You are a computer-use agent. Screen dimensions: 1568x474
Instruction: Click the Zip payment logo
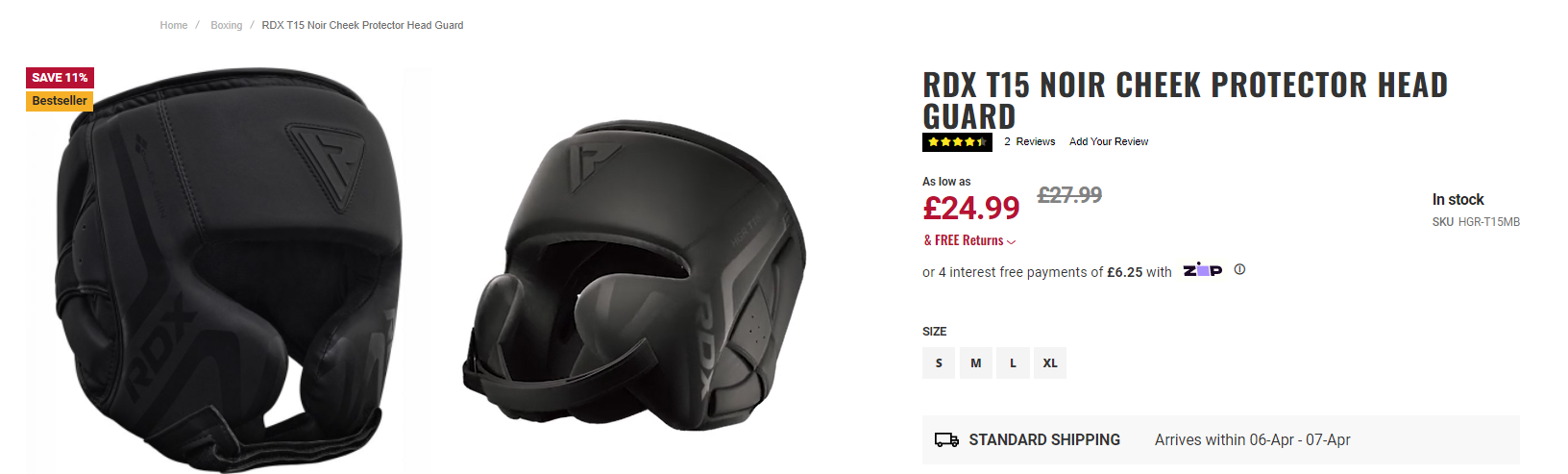1202,270
